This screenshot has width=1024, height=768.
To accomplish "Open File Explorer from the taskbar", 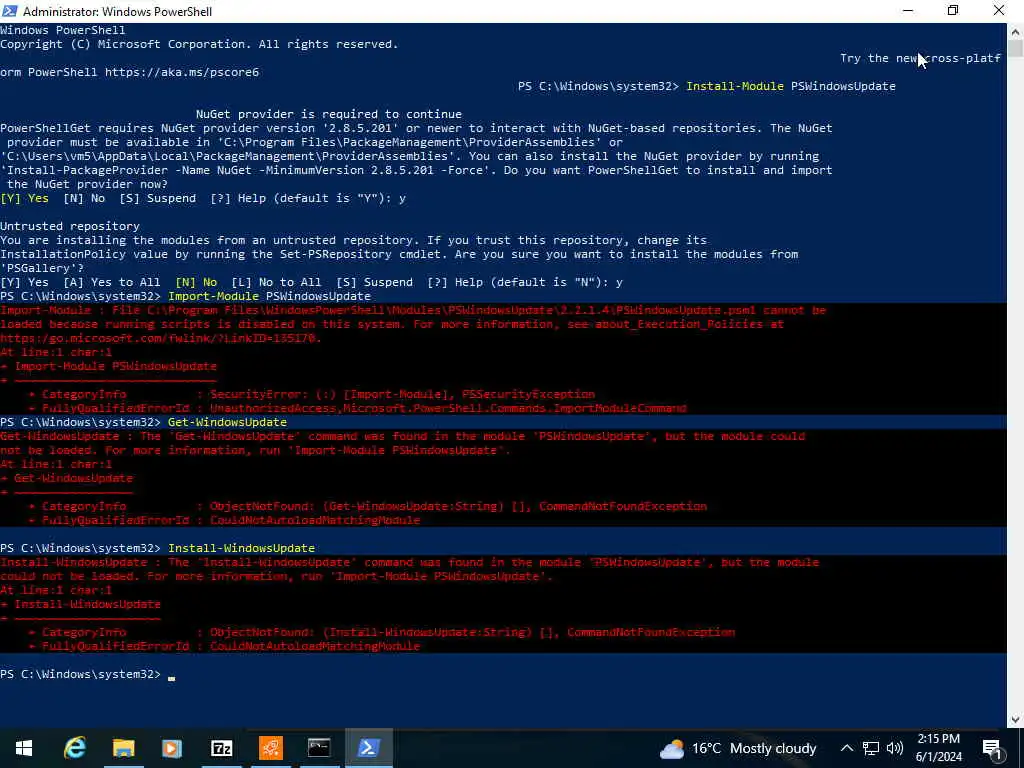I will pos(123,748).
